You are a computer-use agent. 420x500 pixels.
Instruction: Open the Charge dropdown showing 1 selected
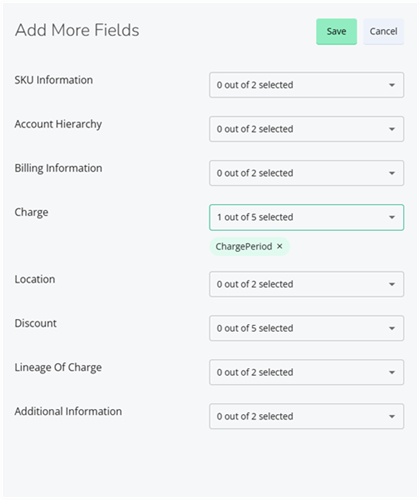coord(306,217)
